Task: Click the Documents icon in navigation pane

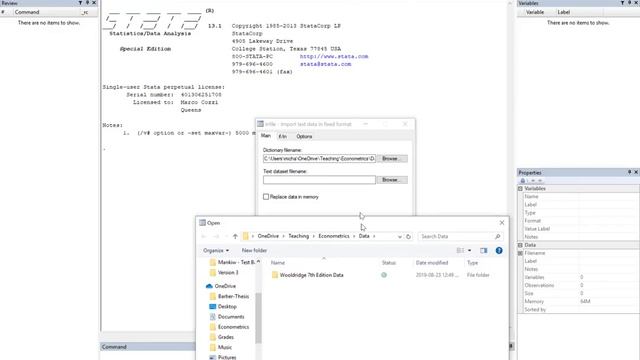Action: (x=212, y=317)
